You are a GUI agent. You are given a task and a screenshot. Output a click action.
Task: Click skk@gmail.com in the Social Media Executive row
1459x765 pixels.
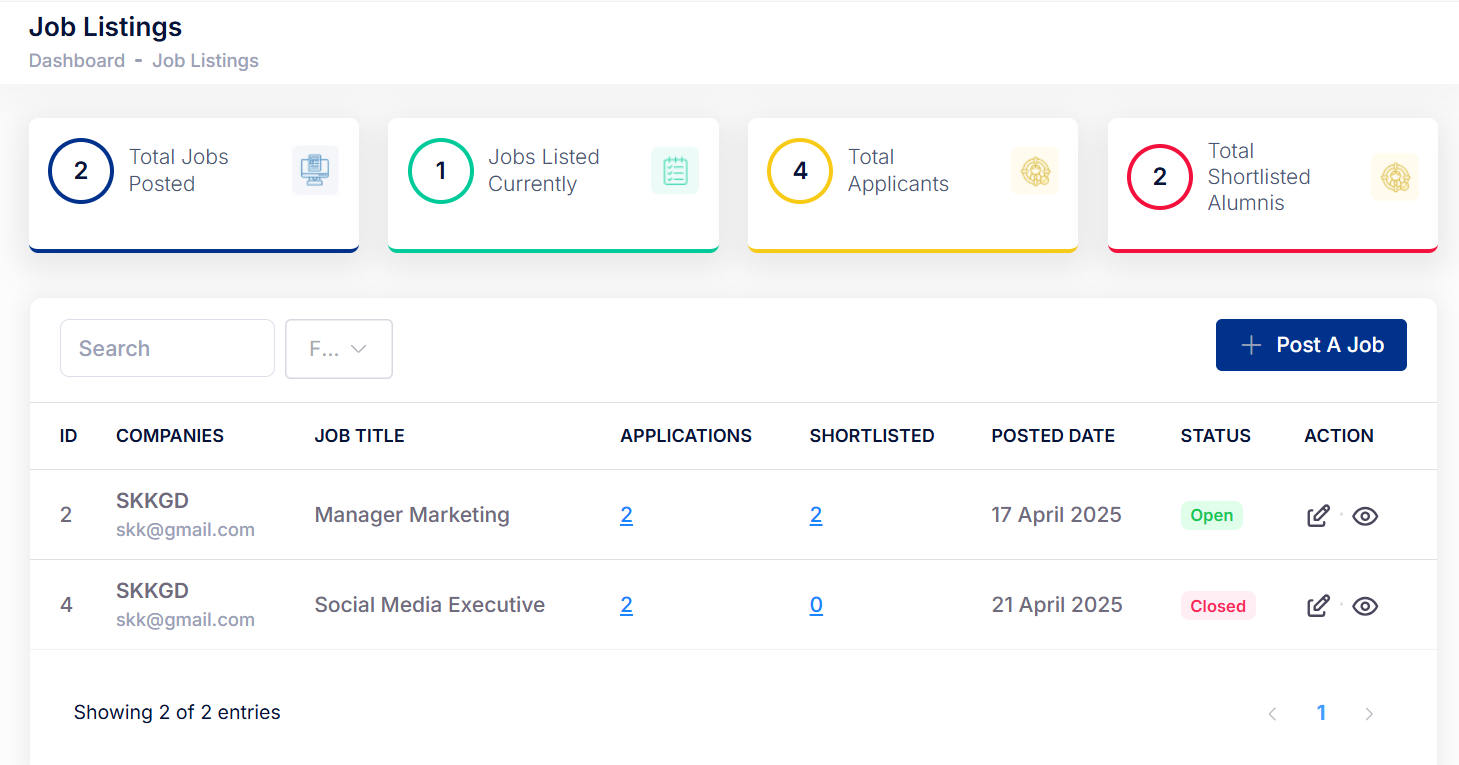tap(185, 620)
